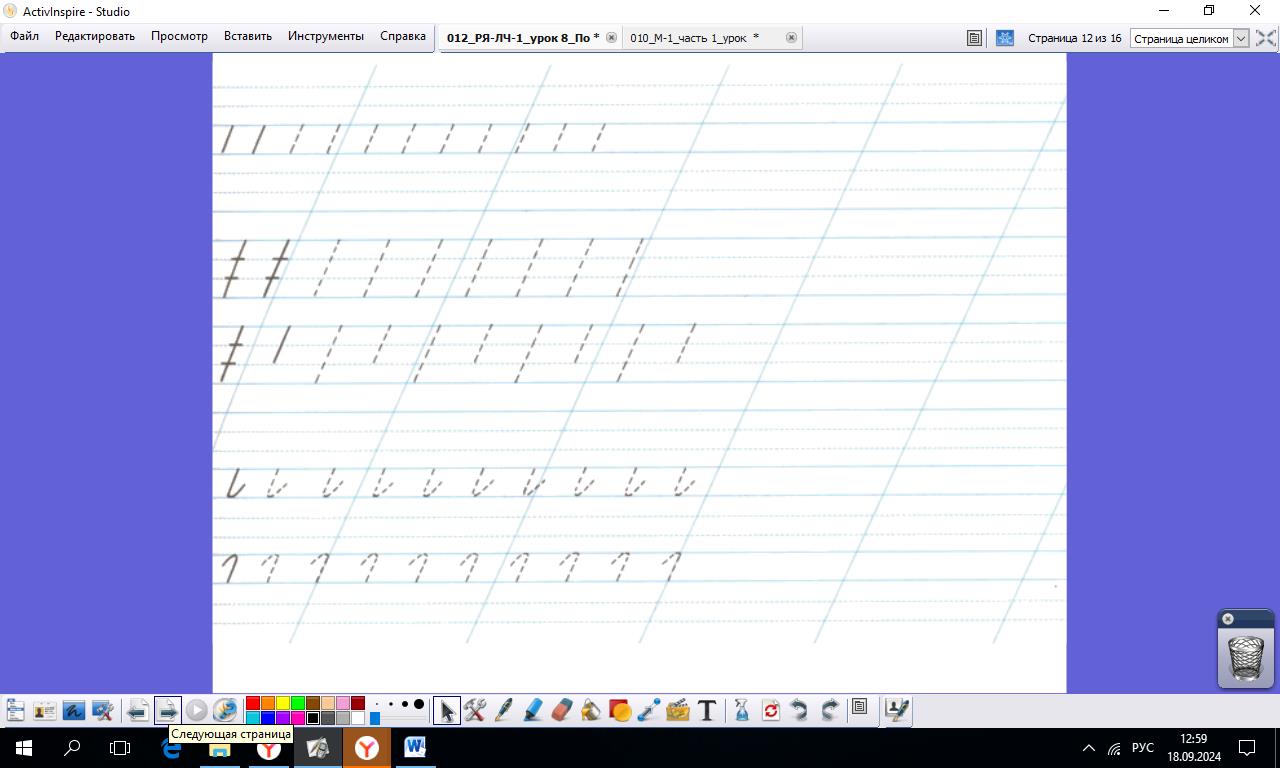Open the Windows Start menu
This screenshot has height=768, width=1280.
coord(24,748)
